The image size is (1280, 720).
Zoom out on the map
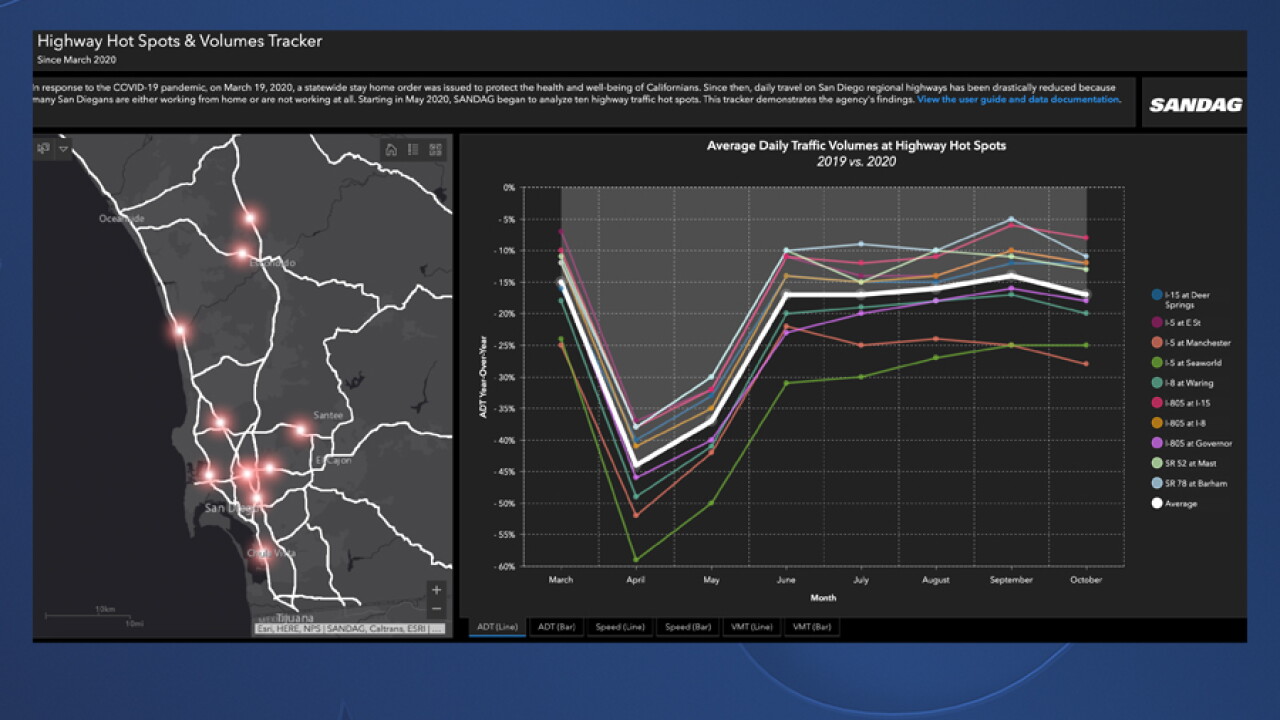tap(436, 608)
